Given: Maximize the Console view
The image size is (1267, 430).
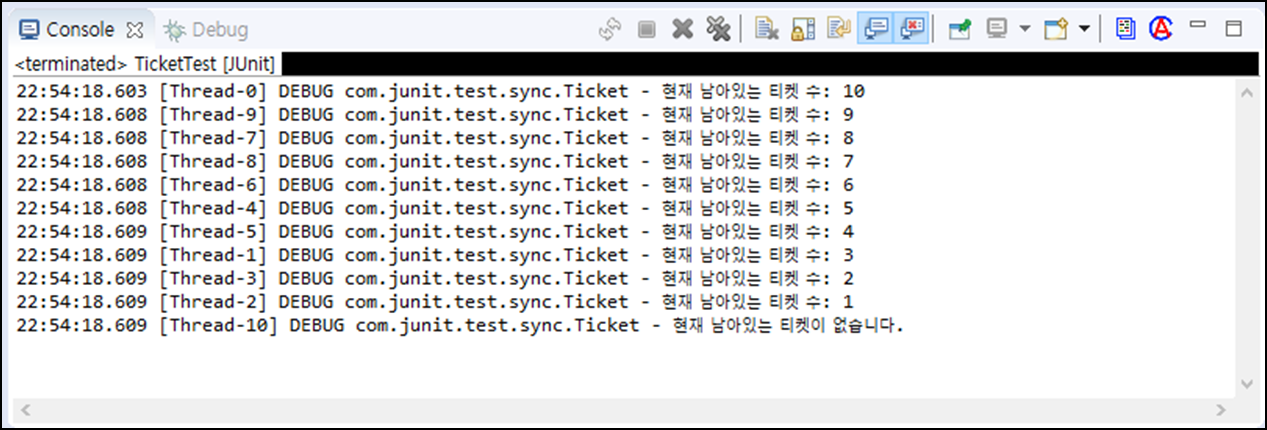Looking at the screenshot, I should tap(1233, 29).
